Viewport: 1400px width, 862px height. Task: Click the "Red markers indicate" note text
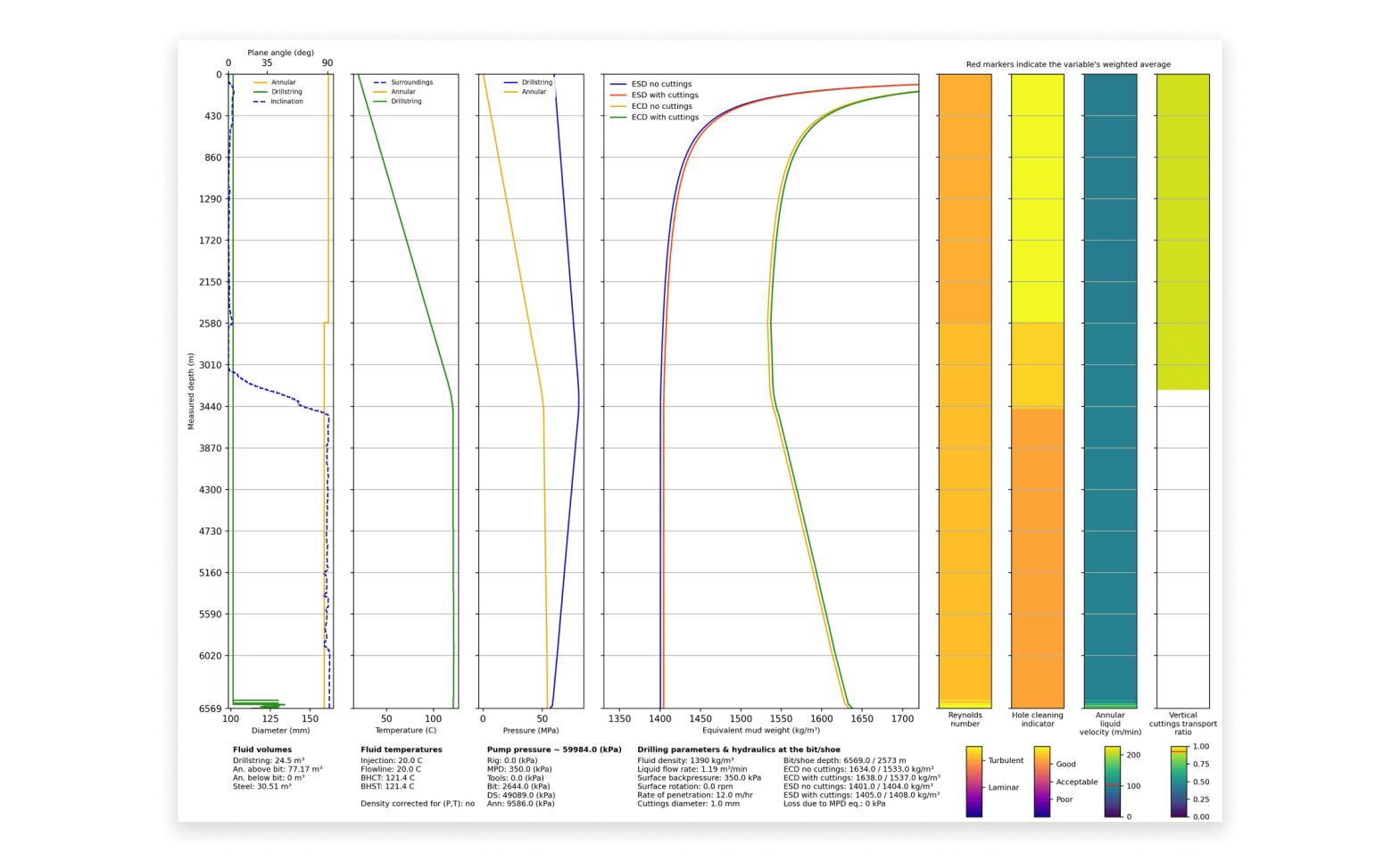click(1068, 64)
